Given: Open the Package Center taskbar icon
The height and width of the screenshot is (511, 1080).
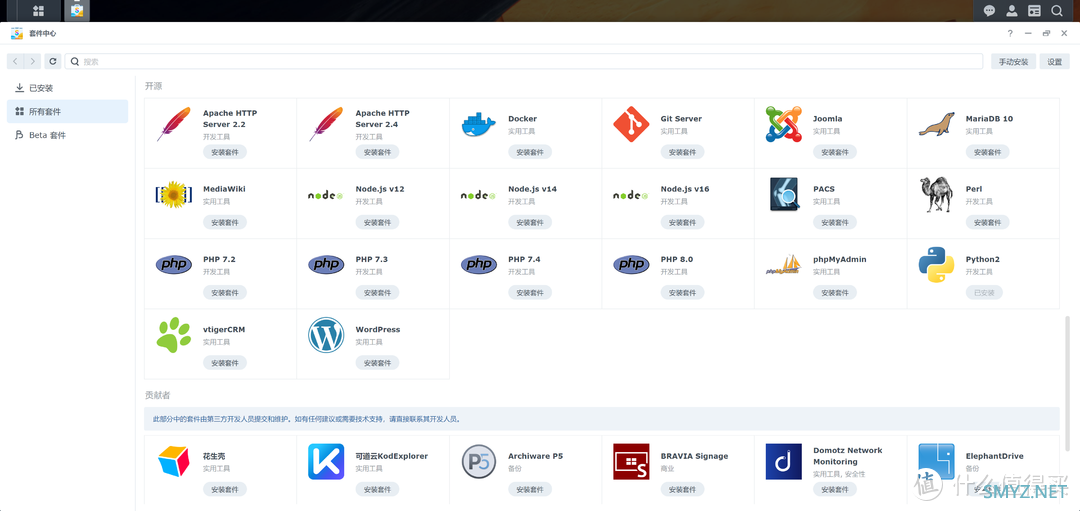Looking at the screenshot, I should 77,10.
